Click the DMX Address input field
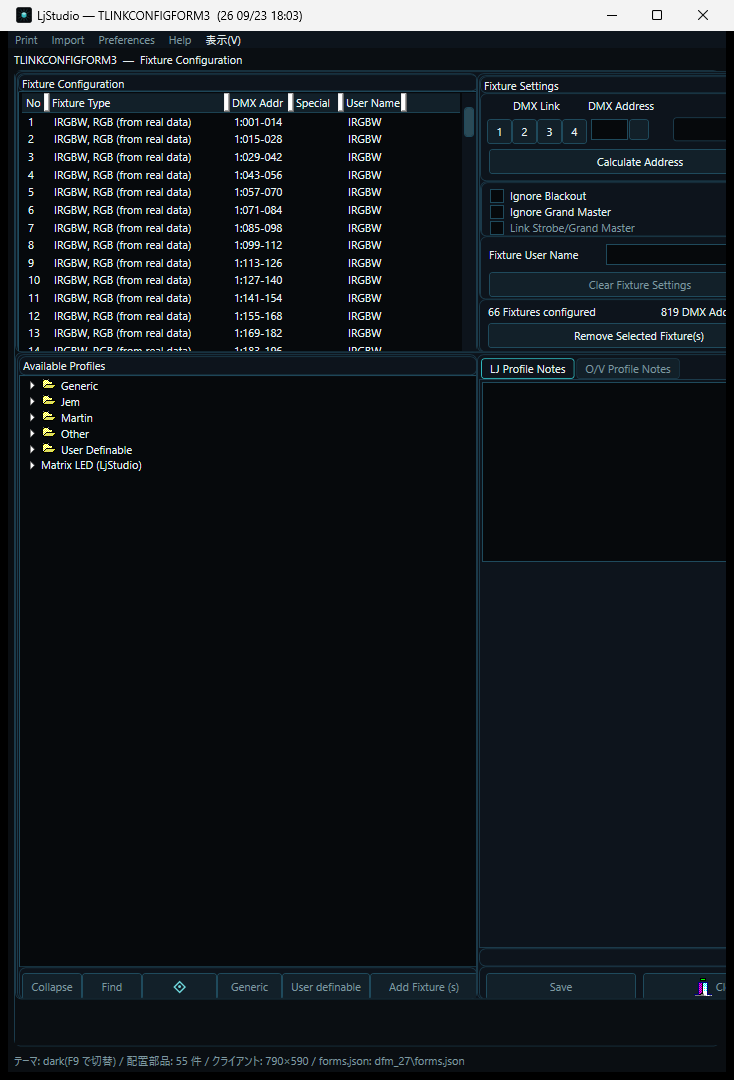This screenshot has width=734, height=1080. click(609, 129)
